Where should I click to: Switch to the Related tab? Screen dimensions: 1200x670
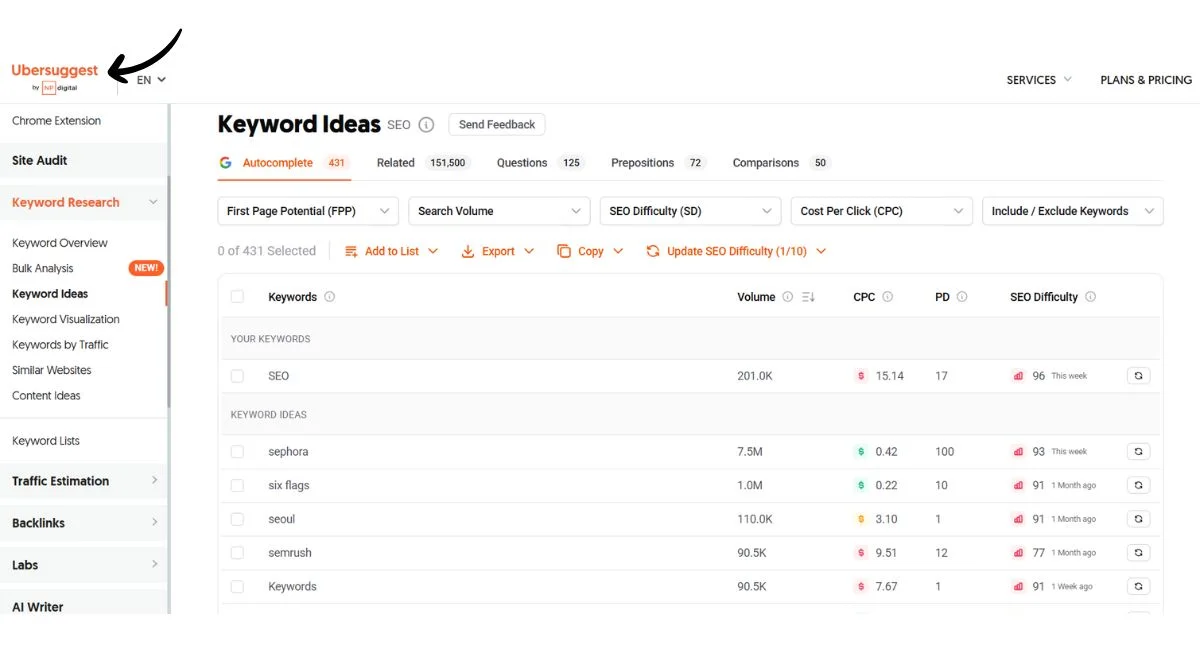pyautogui.click(x=421, y=163)
